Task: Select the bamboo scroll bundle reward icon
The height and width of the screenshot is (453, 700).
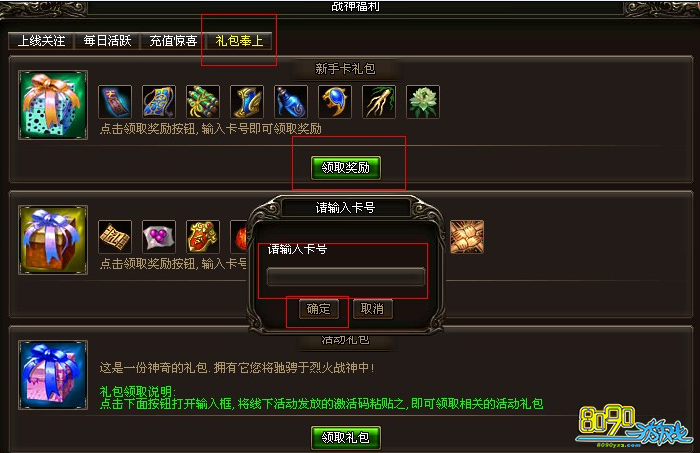Action: tap(203, 102)
